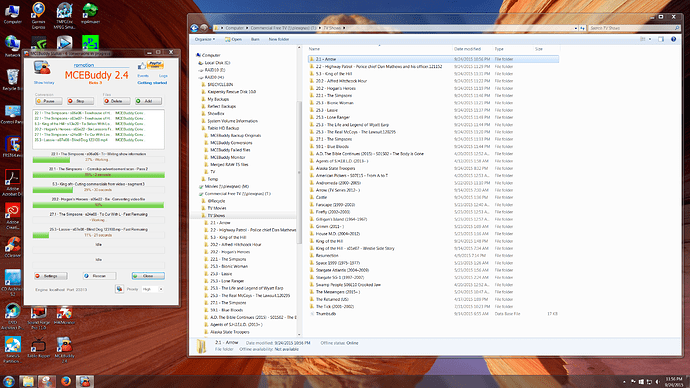Click Burn in the Explorer toolbar
The height and width of the screenshot is (388, 690).
255,39
